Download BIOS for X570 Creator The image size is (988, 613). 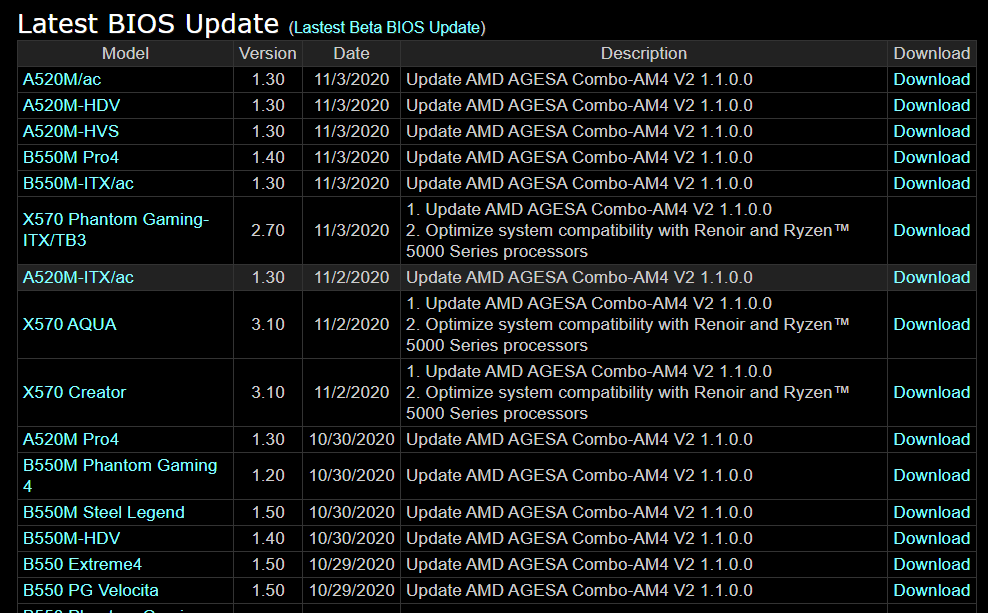point(931,392)
